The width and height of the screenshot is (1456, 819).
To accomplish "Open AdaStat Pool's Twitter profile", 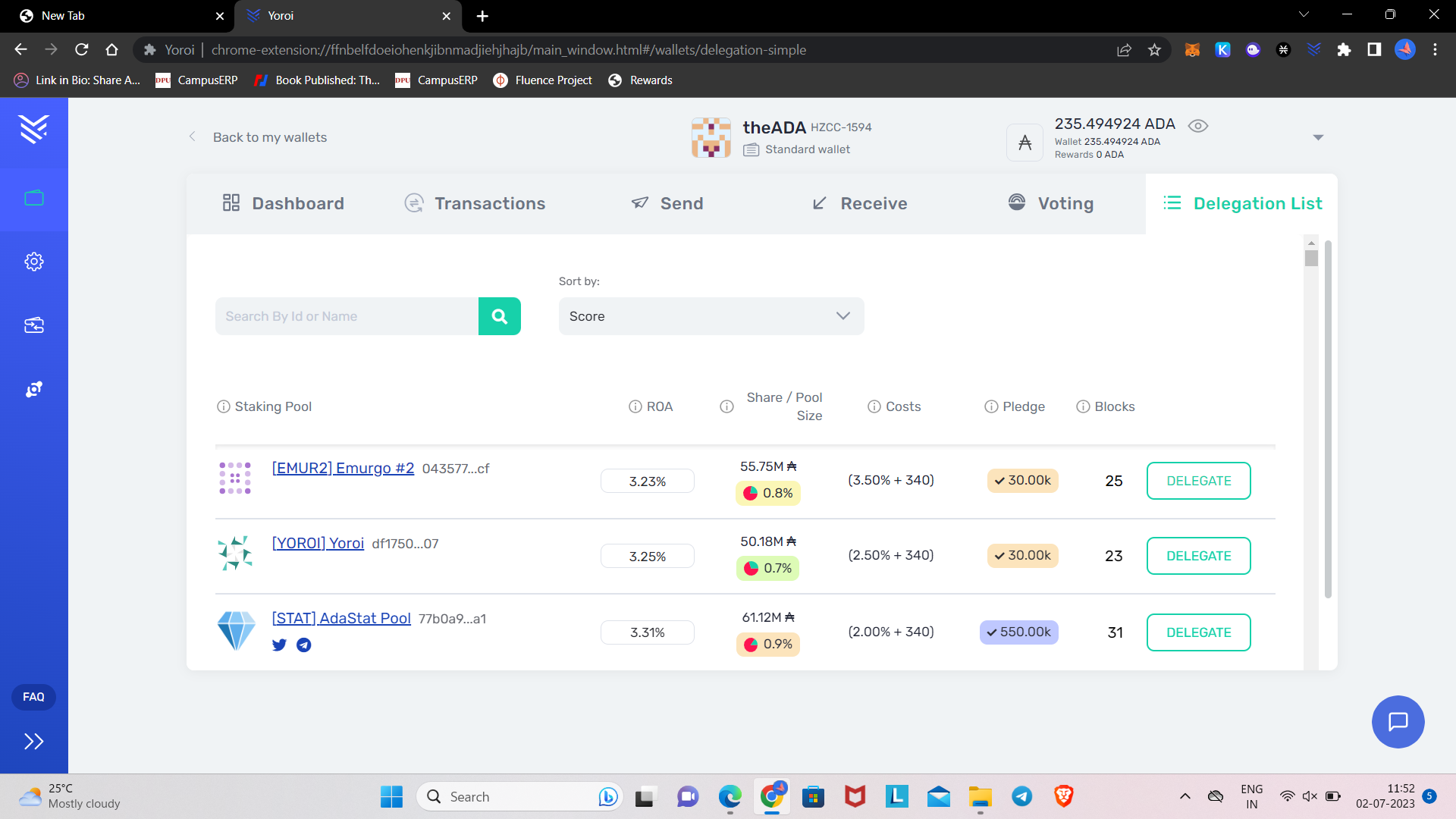I will [x=279, y=645].
